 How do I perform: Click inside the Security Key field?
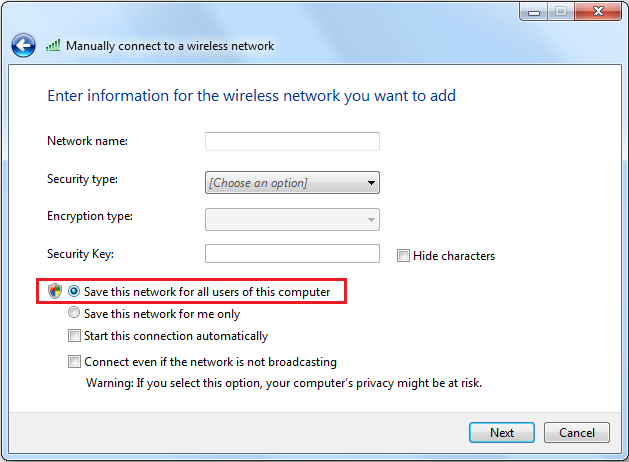(x=292, y=253)
